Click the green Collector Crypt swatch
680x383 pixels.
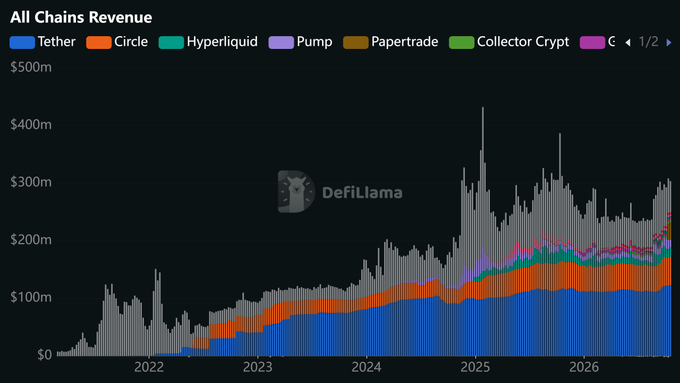(461, 43)
